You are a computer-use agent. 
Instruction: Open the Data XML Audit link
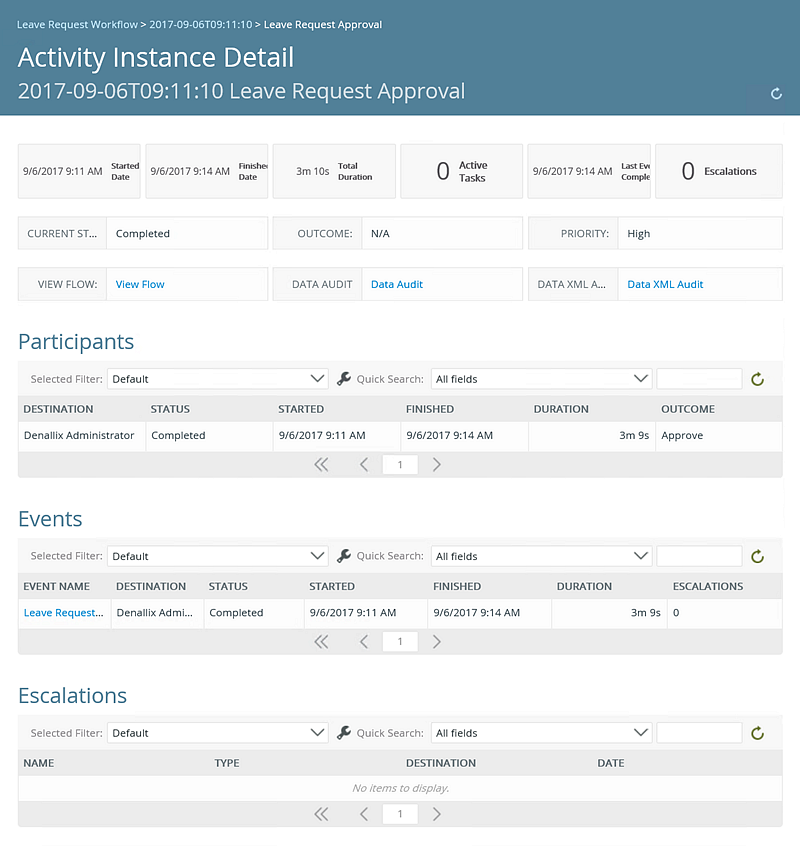[x=665, y=284]
